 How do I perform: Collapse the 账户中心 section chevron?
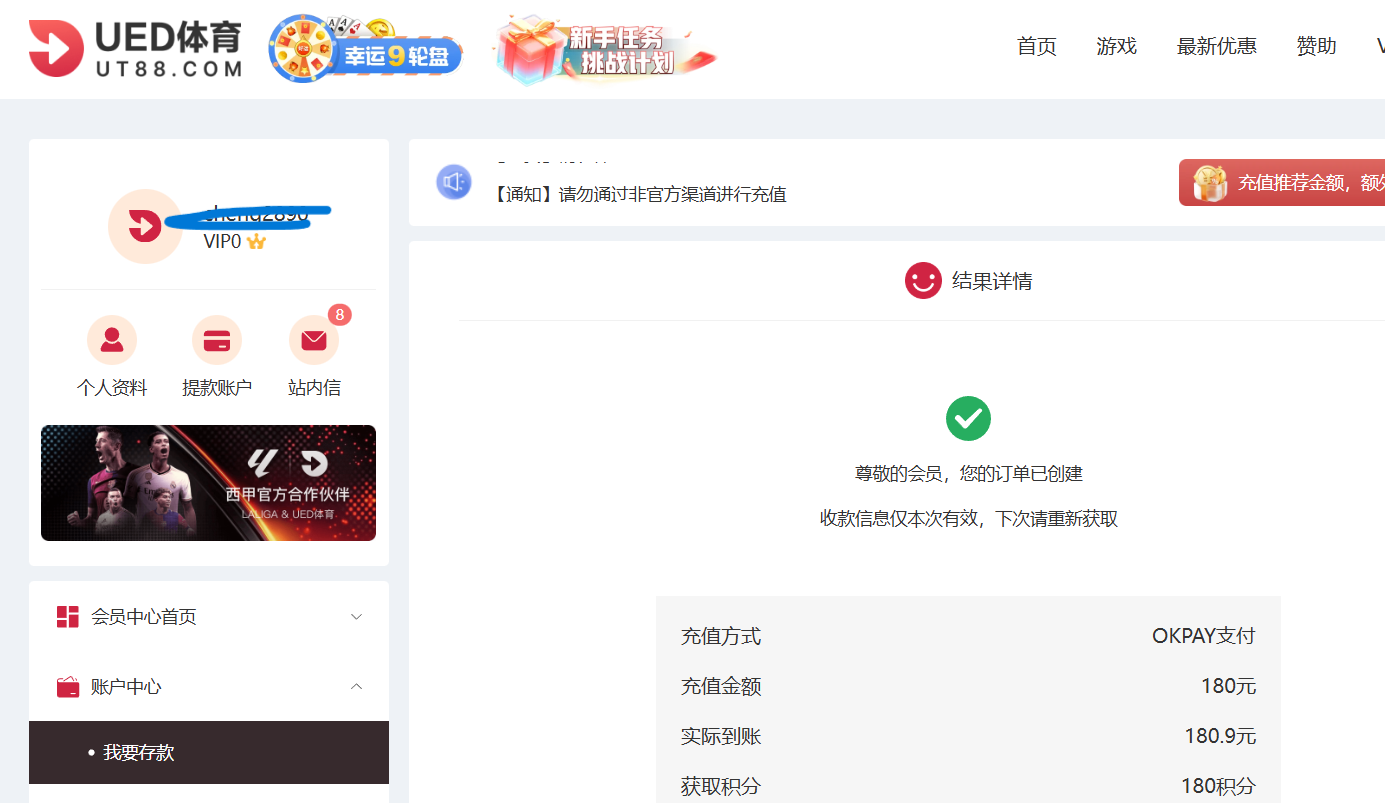pos(356,687)
